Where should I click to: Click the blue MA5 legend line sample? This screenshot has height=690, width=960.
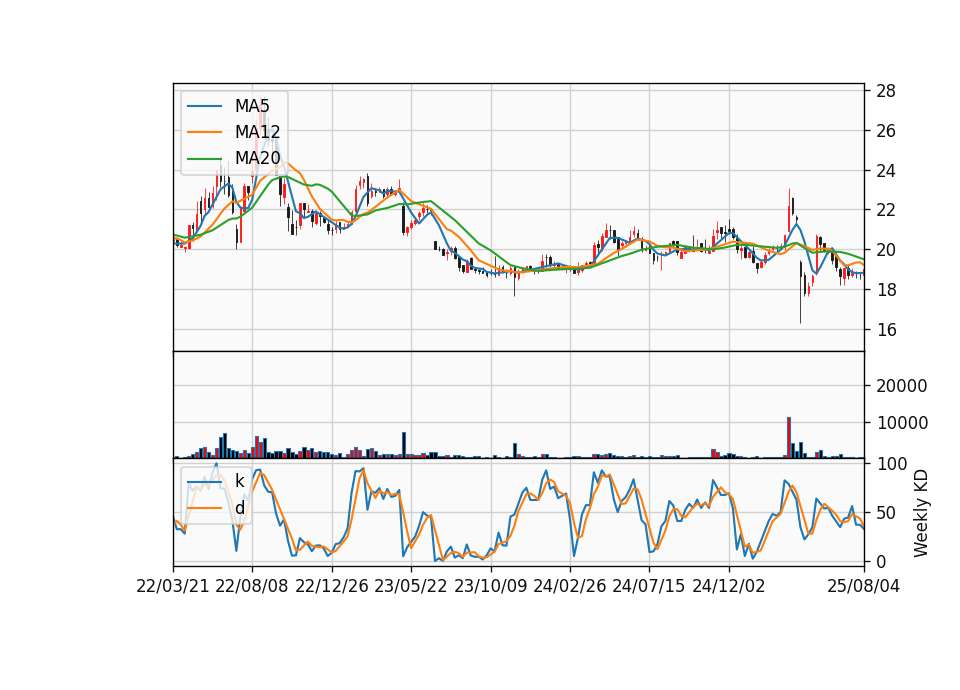pyautogui.click(x=204, y=106)
